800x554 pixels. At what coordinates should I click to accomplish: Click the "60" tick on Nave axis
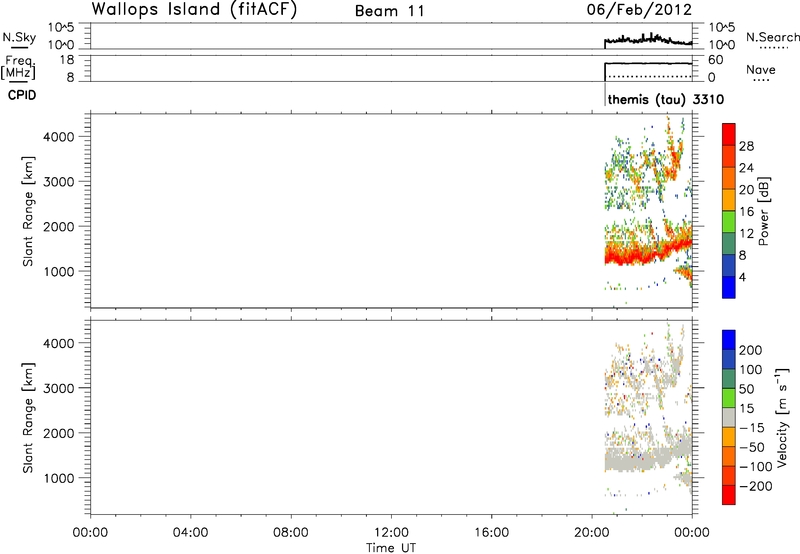[715, 60]
